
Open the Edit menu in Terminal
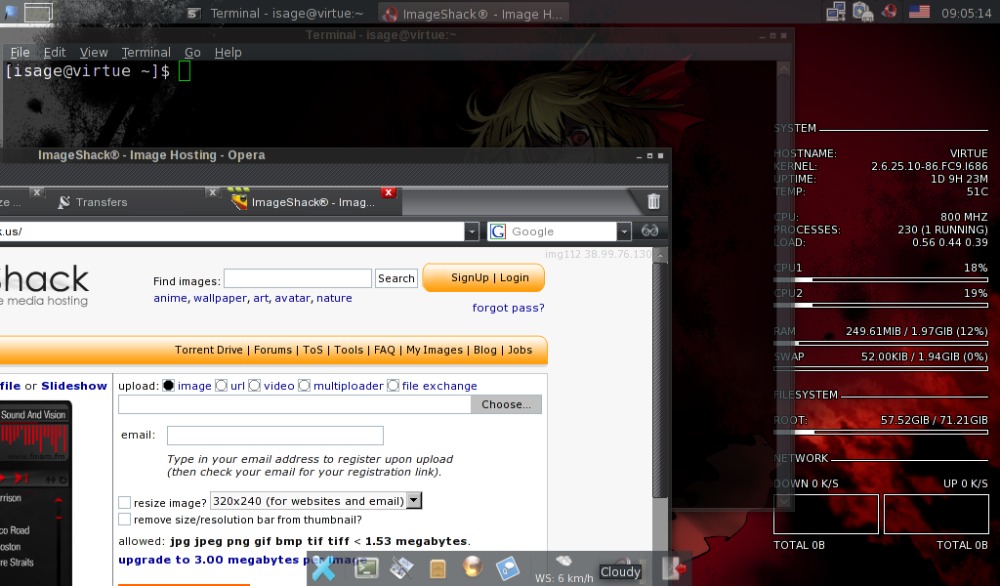coord(55,52)
